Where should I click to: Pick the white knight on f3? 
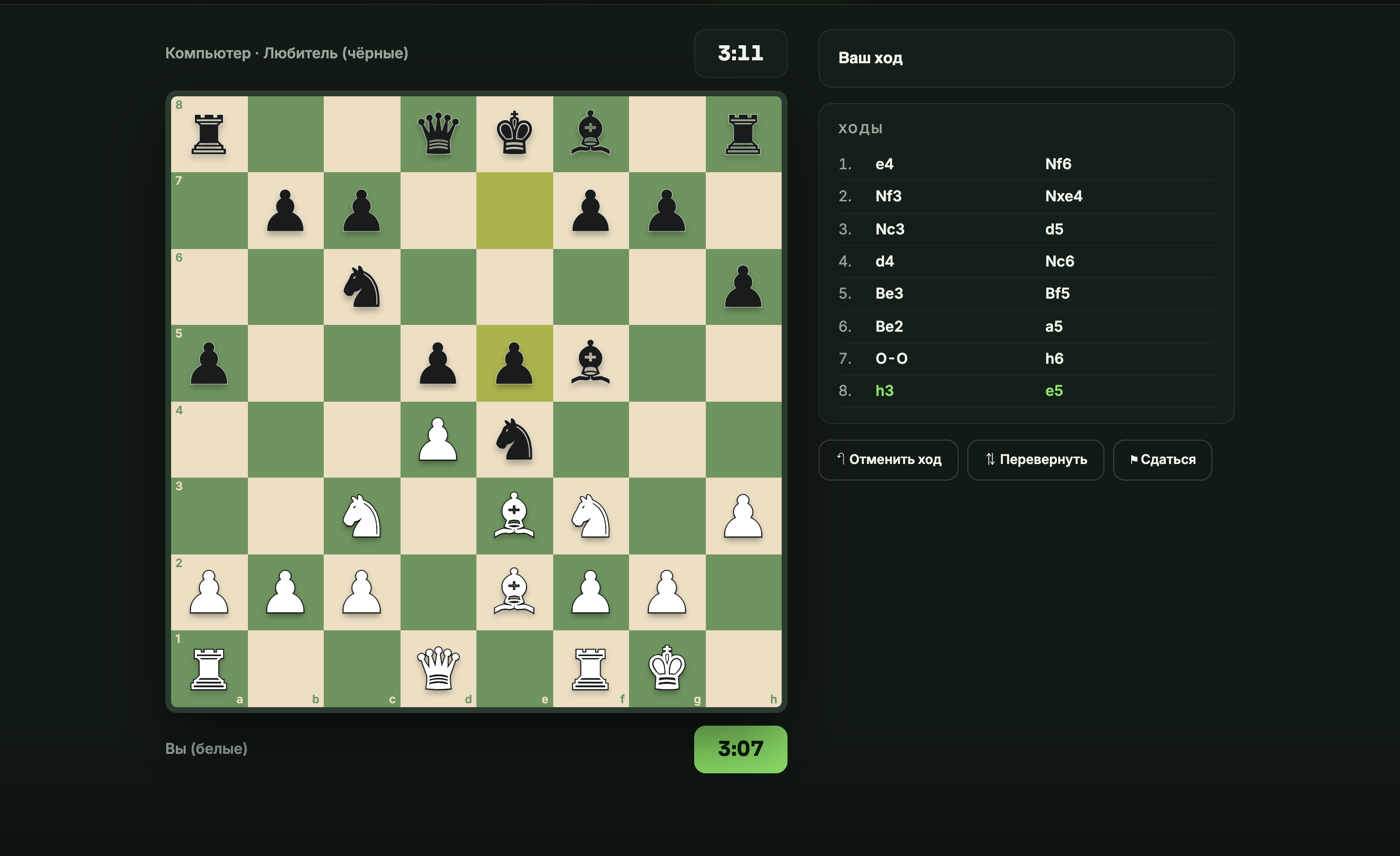pos(591,516)
